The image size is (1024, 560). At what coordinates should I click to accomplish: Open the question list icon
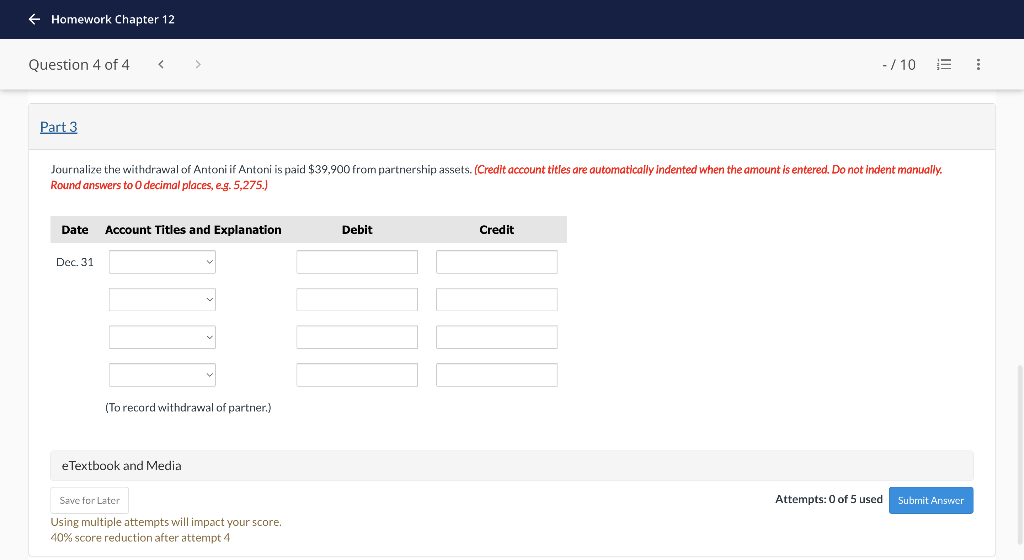(944, 64)
